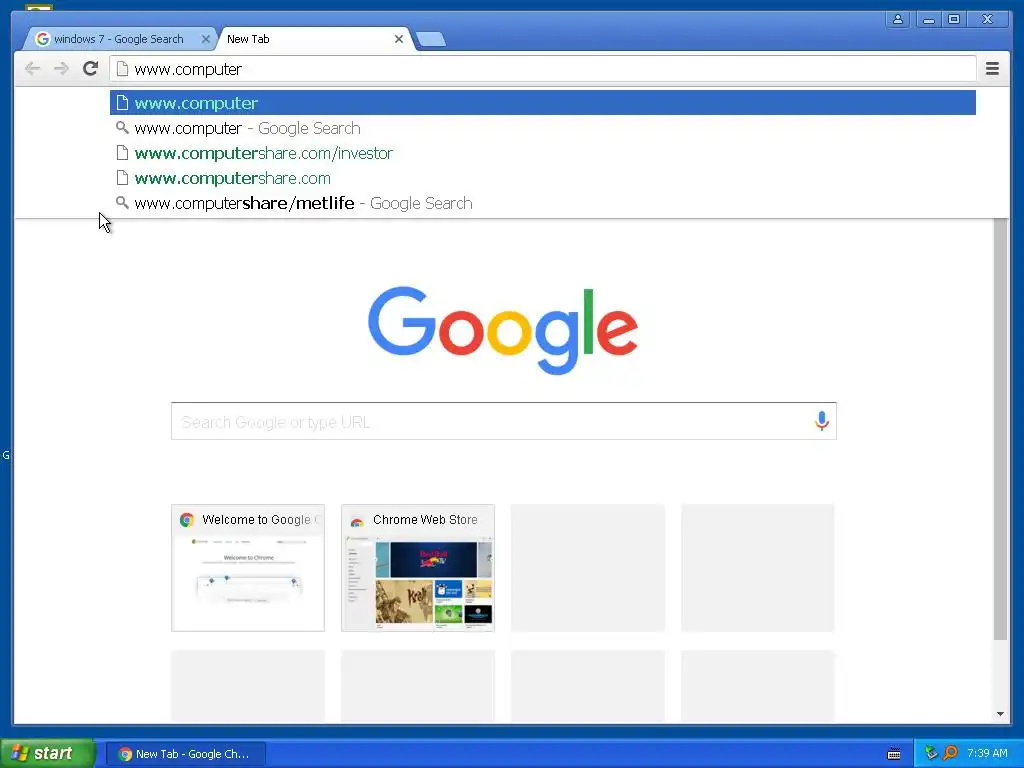Click the vertical page scrollbar

[x=1000, y=430]
